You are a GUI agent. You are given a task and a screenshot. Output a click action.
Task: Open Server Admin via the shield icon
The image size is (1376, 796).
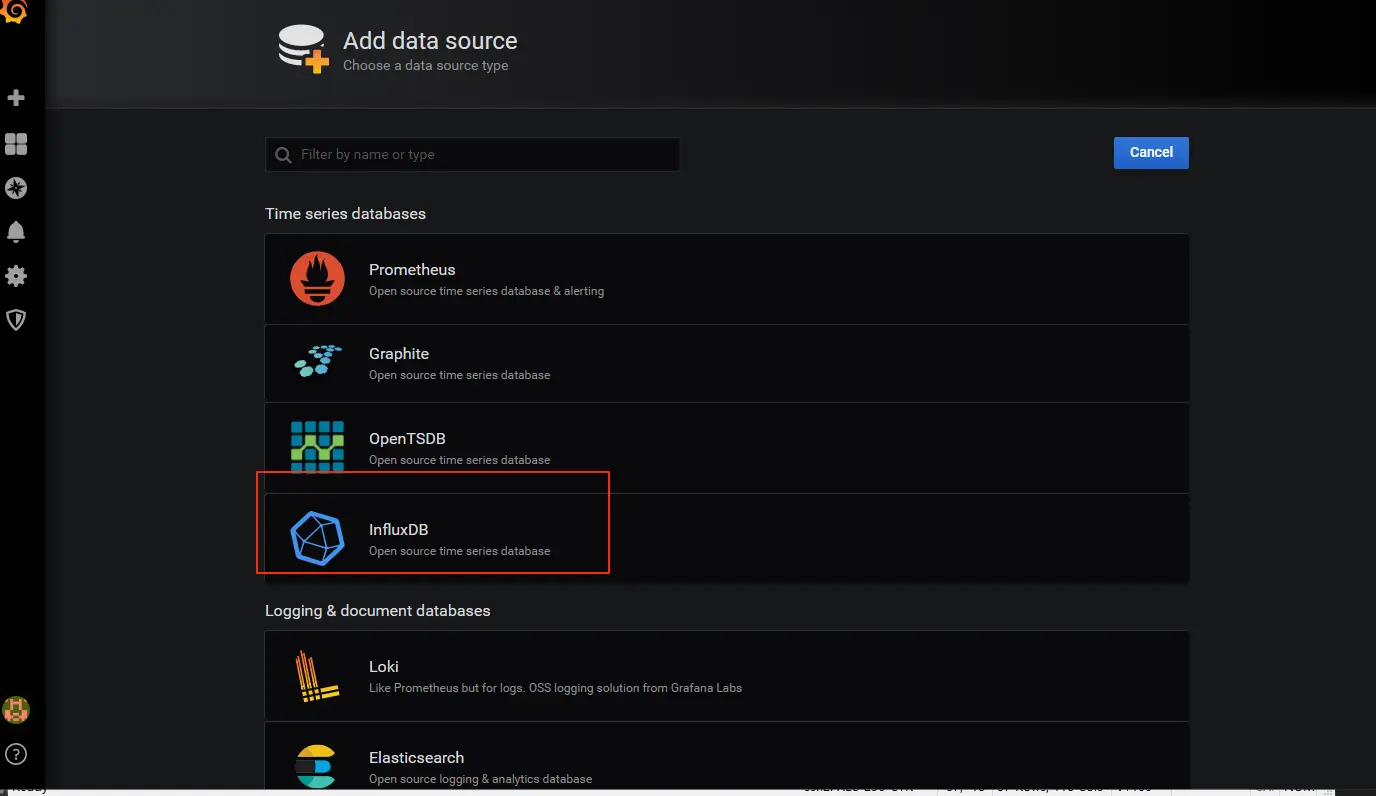pyautogui.click(x=16, y=320)
